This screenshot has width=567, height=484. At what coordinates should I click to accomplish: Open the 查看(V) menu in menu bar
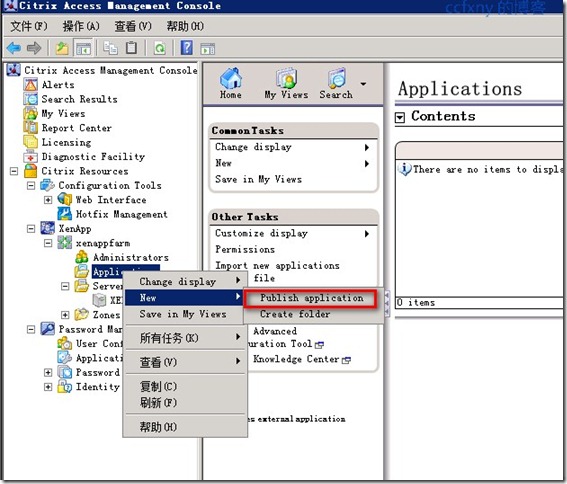133,26
